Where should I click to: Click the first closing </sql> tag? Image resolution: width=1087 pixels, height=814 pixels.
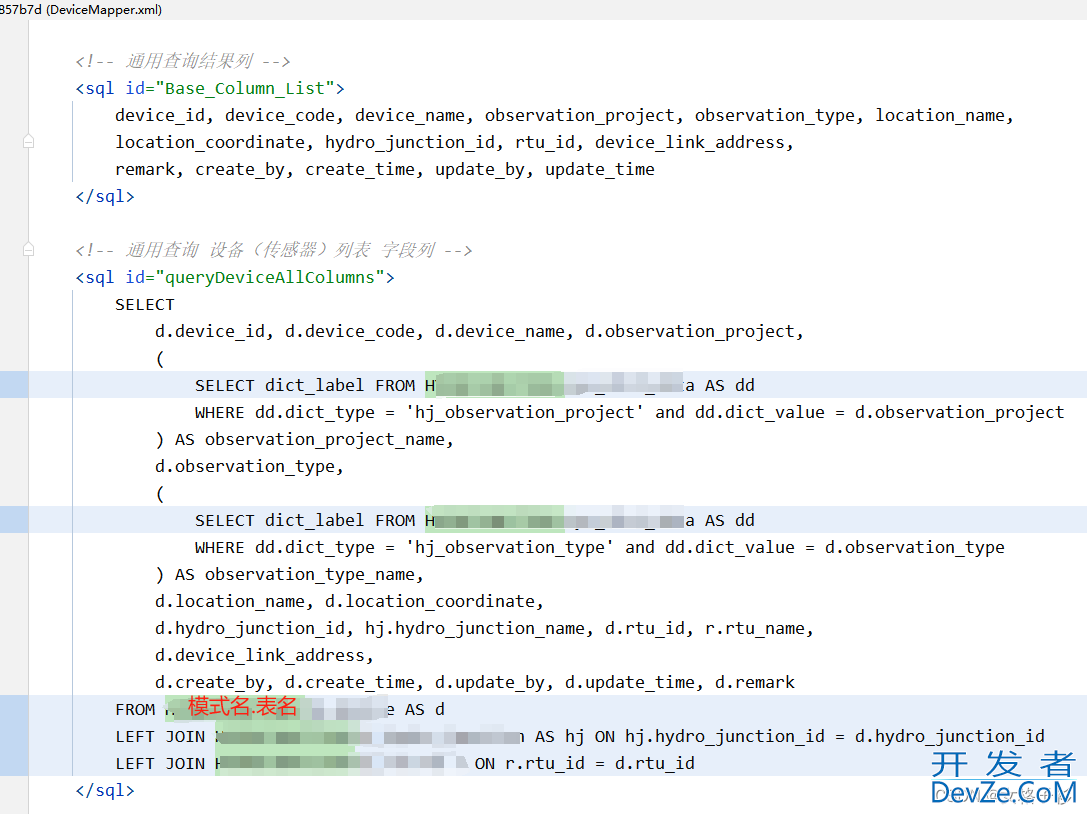click(105, 196)
